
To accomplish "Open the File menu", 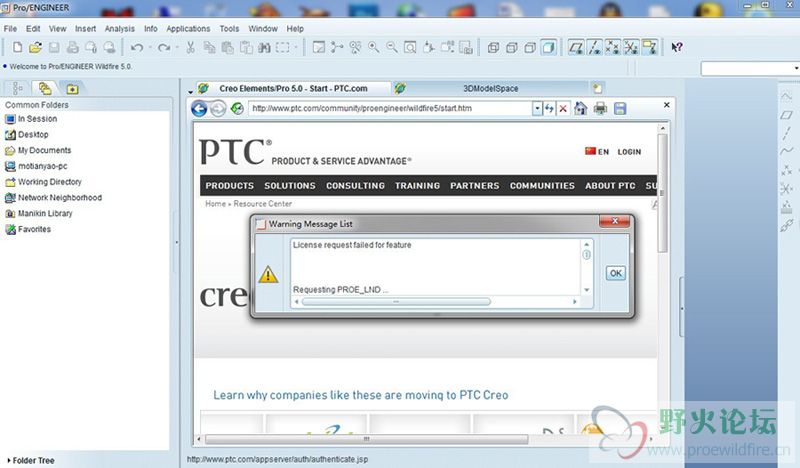I will tap(10, 29).
